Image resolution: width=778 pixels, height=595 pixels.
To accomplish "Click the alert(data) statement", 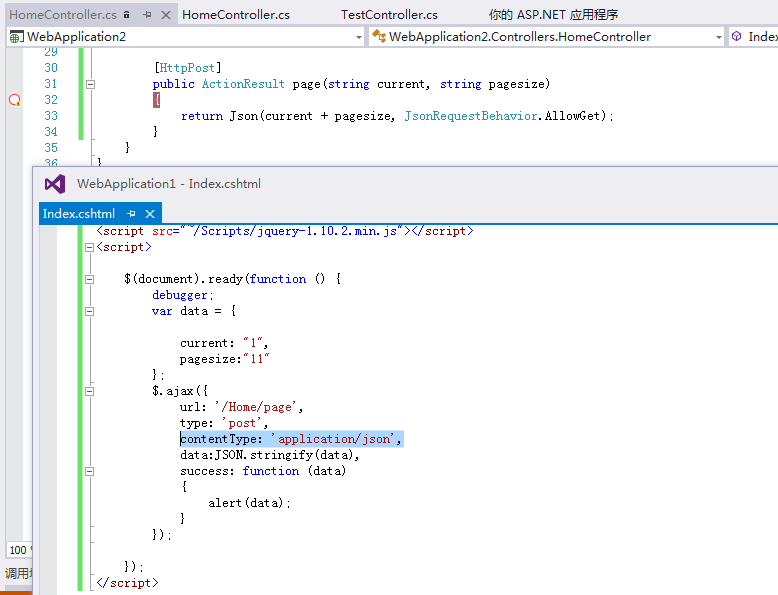I will (x=249, y=503).
